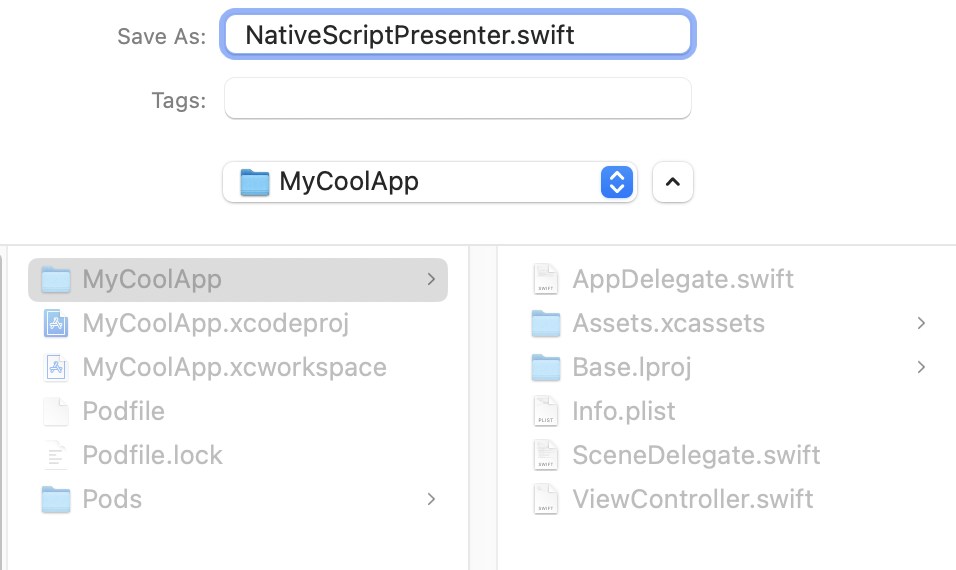Image resolution: width=956 pixels, height=570 pixels.
Task: Select ViewController.swift in the right column
Action: [x=693, y=499]
